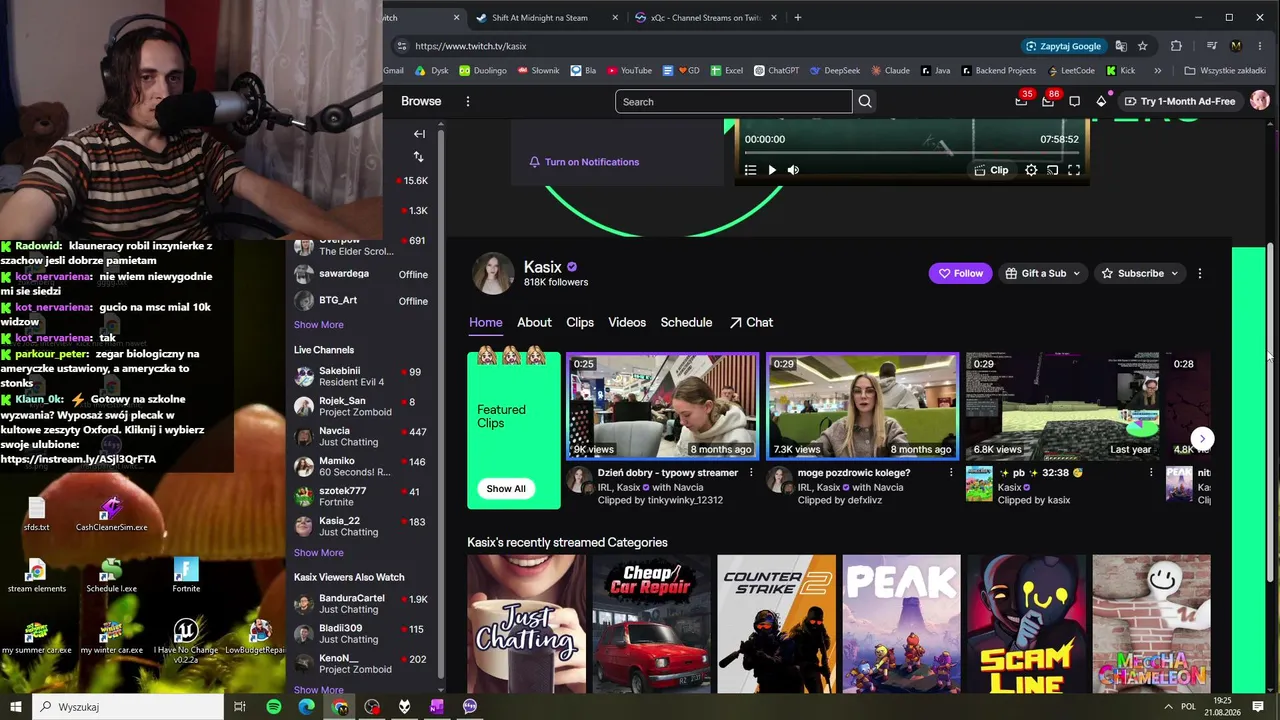This screenshot has height=720, width=1280.
Task: Open the Just Chatting category card
Action: 527,624
